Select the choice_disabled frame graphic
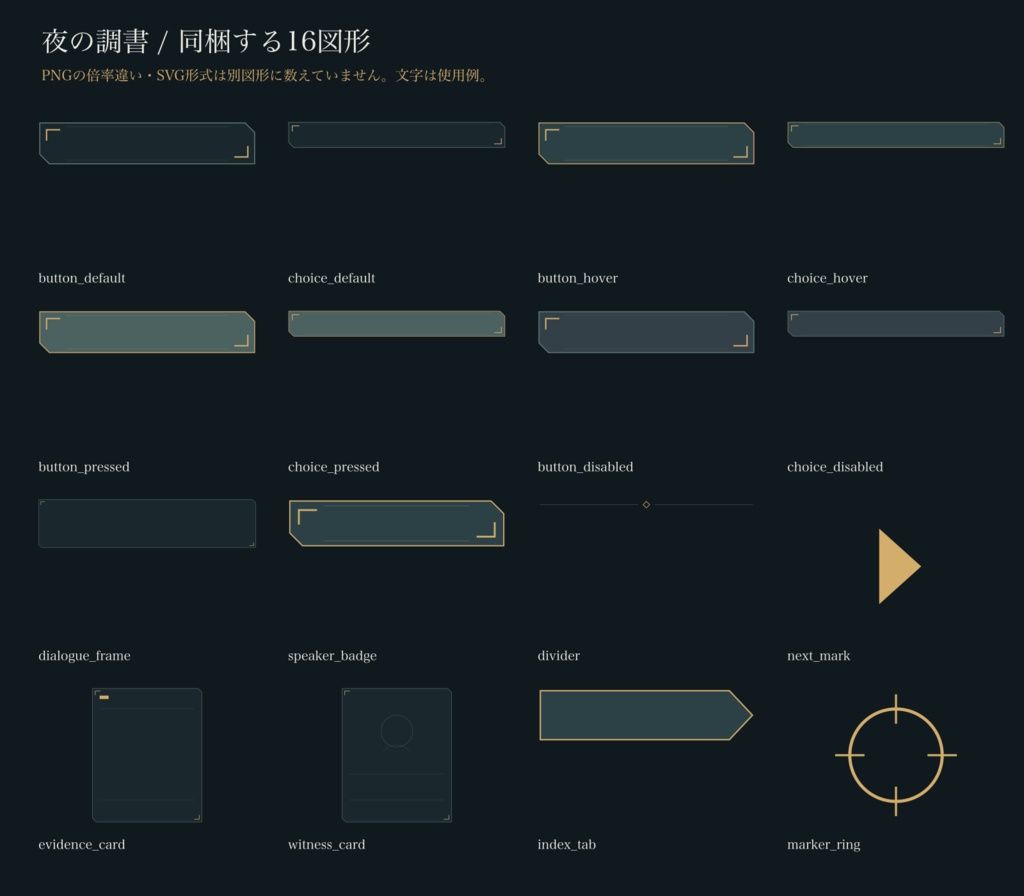This screenshot has height=896, width=1024. coord(895,324)
